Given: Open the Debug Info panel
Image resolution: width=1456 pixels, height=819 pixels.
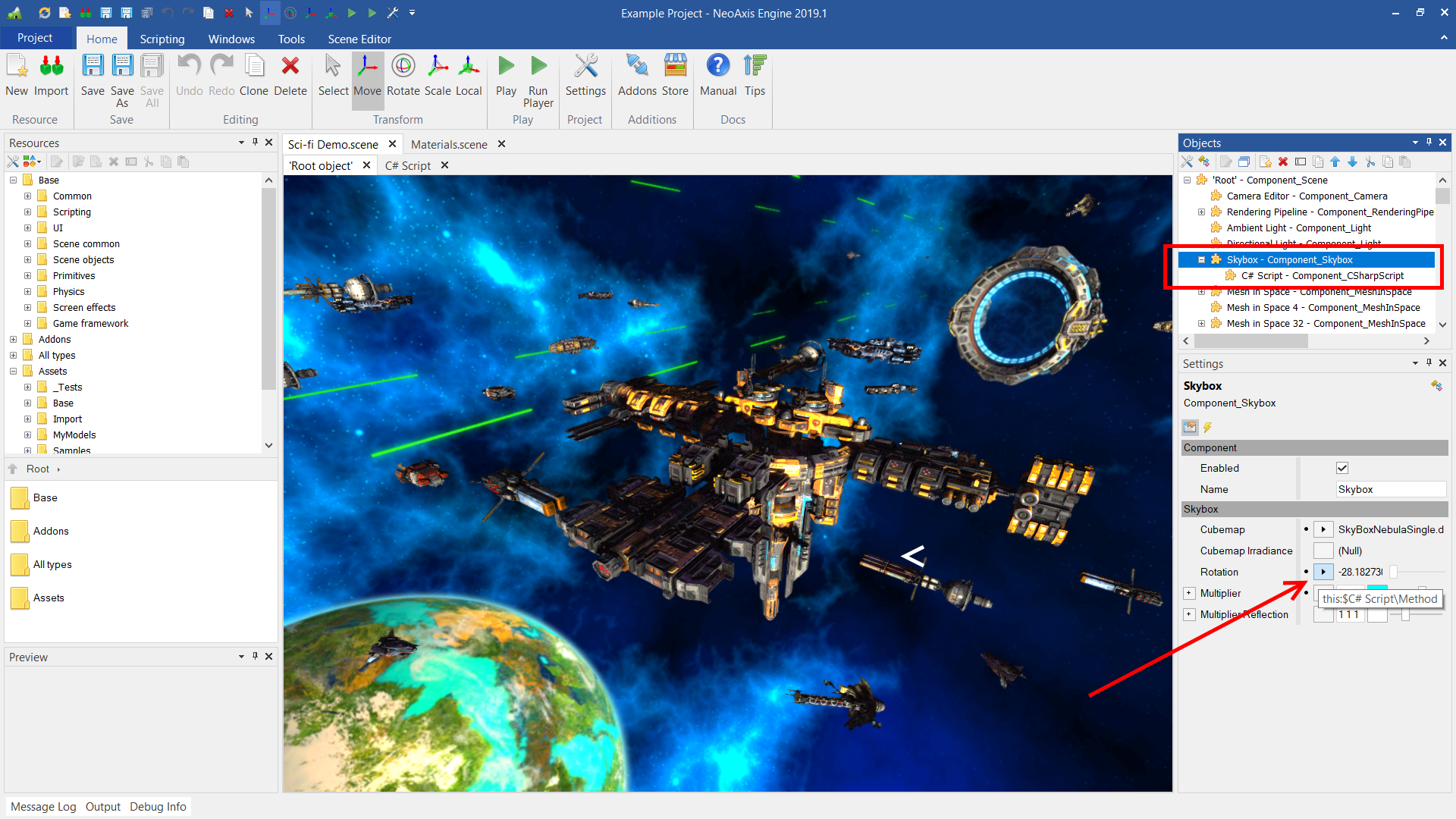Looking at the screenshot, I should click(158, 806).
